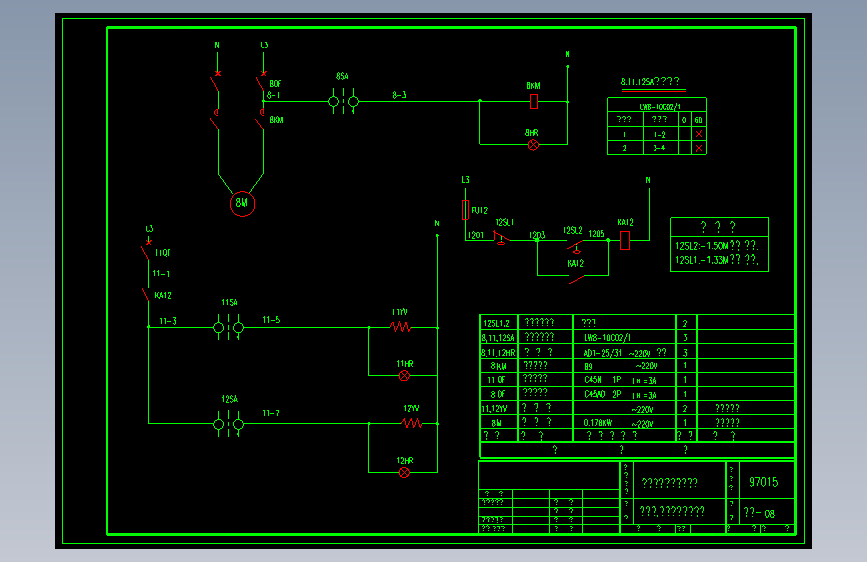
Task: Click drawing number 97015 in title block
Action: [764, 482]
